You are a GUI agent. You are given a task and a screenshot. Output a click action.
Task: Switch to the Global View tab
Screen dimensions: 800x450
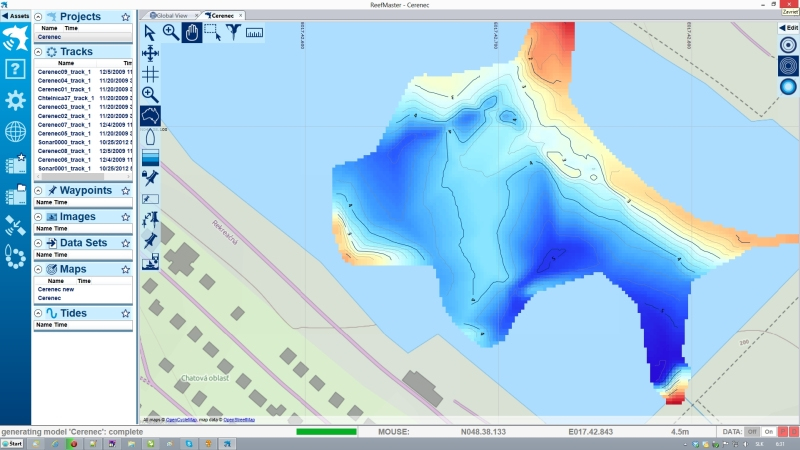point(172,16)
